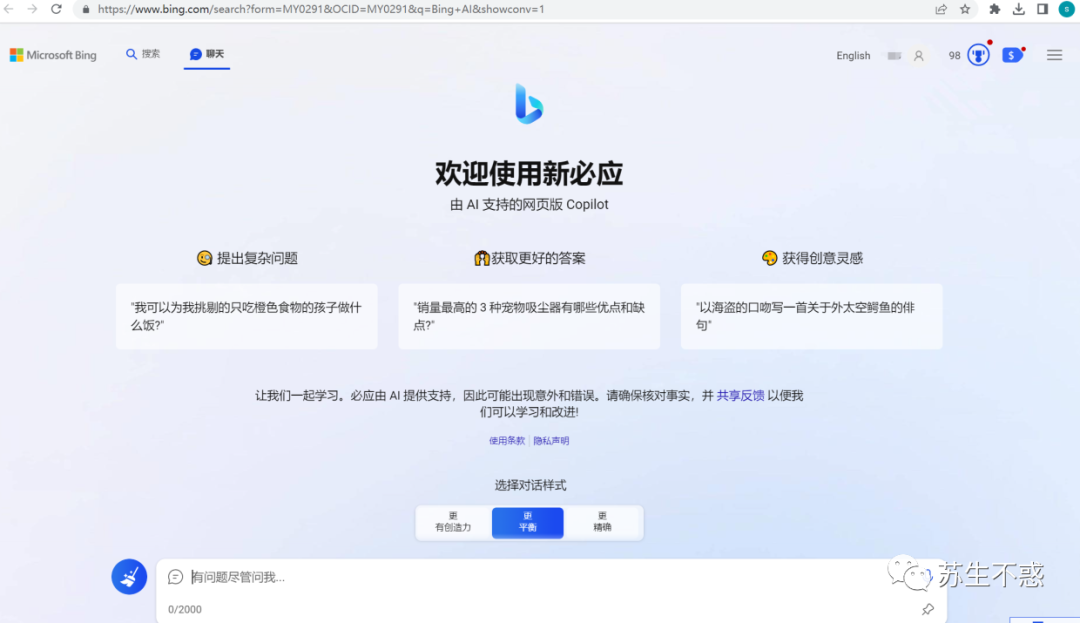Open the 共享反馈 link
The width and height of the screenshot is (1080, 623).
tap(741, 396)
